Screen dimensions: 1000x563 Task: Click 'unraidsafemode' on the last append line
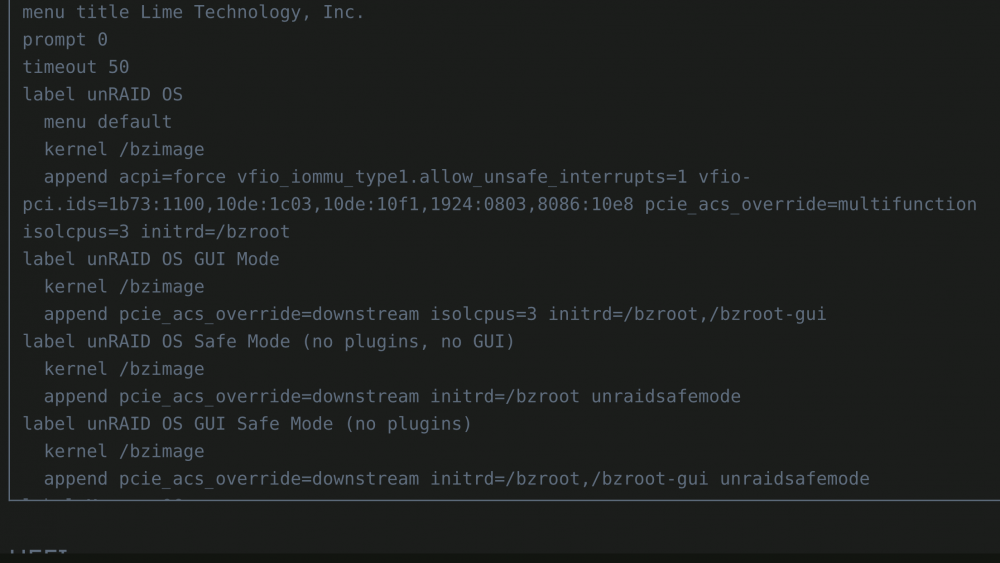[x=795, y=479]
